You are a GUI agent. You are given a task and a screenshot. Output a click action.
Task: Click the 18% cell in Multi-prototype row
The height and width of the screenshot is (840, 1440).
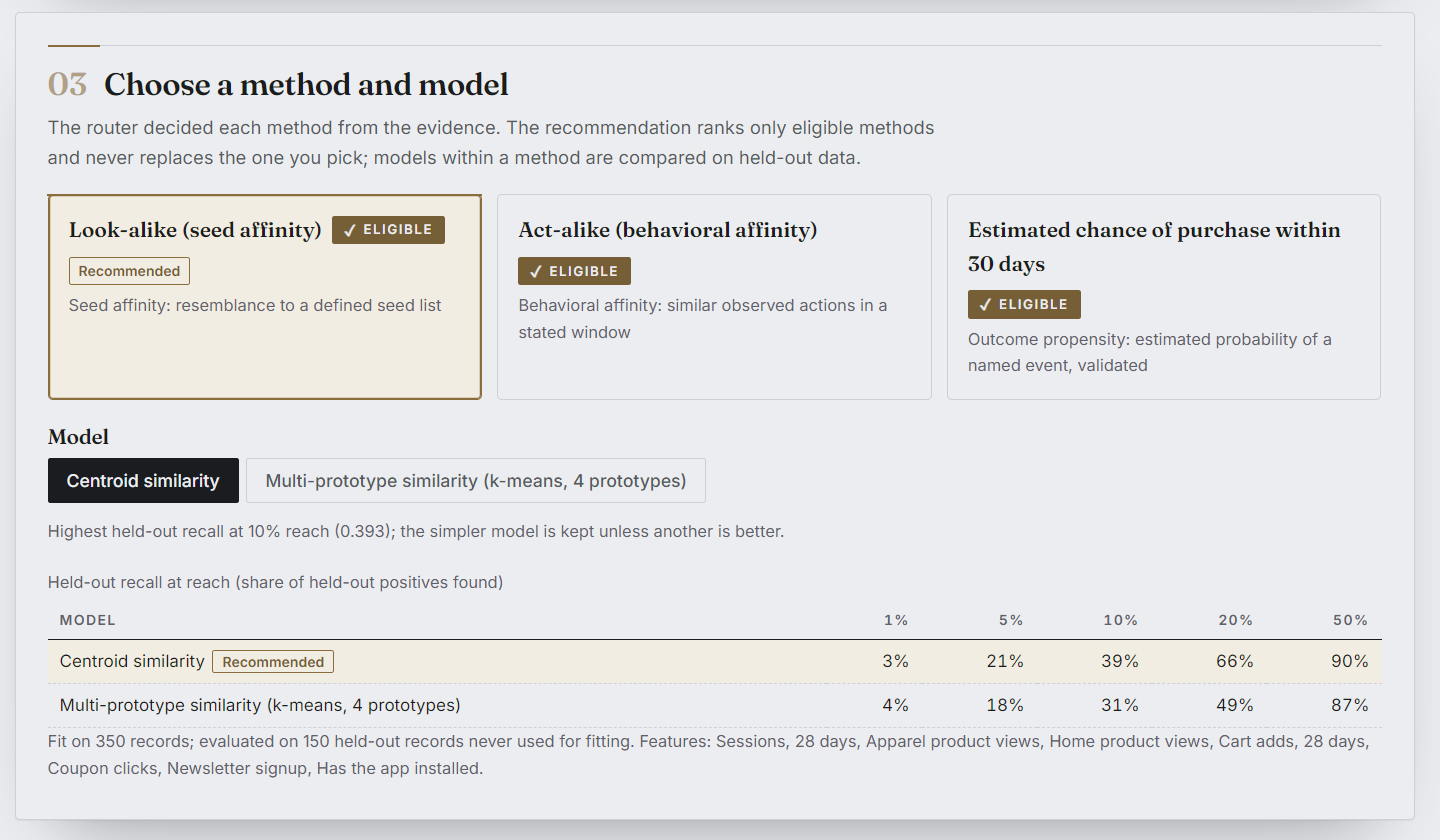[x=1007, y=705]
